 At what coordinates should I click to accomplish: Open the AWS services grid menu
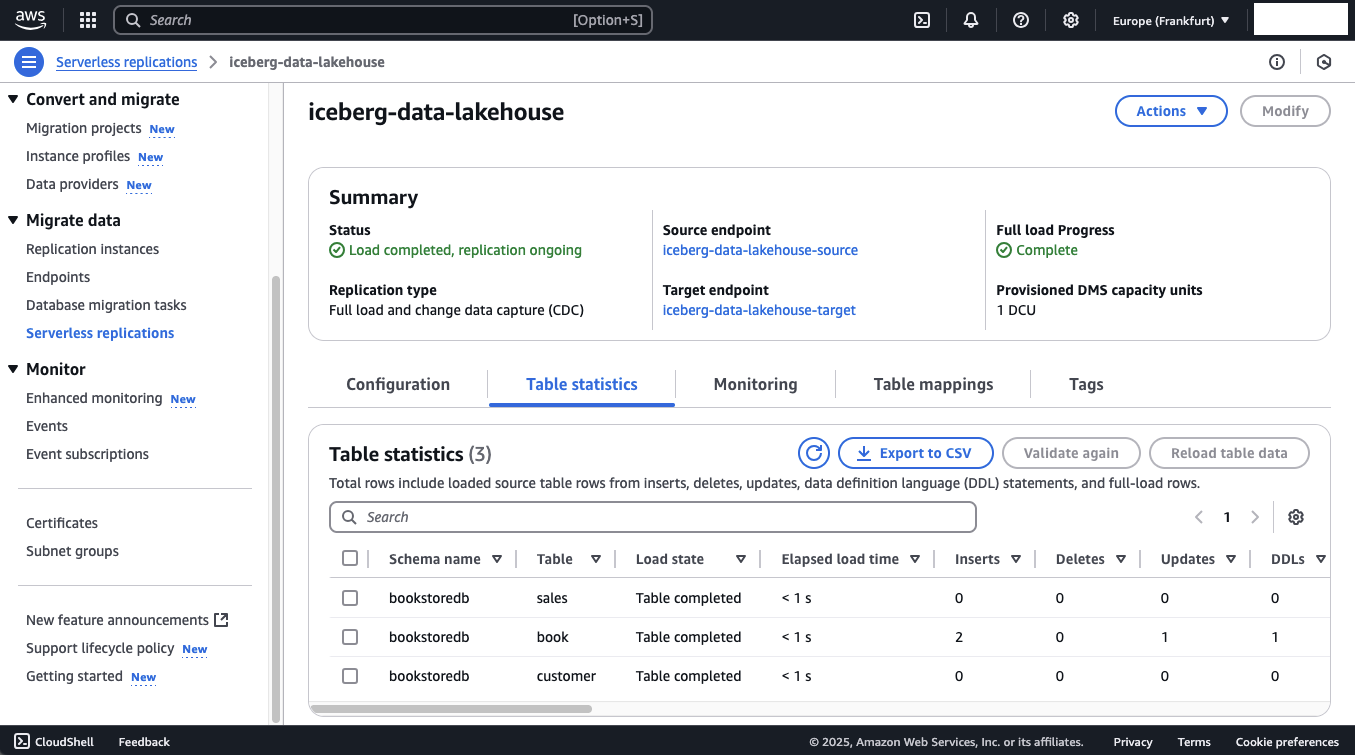(88, 20)
